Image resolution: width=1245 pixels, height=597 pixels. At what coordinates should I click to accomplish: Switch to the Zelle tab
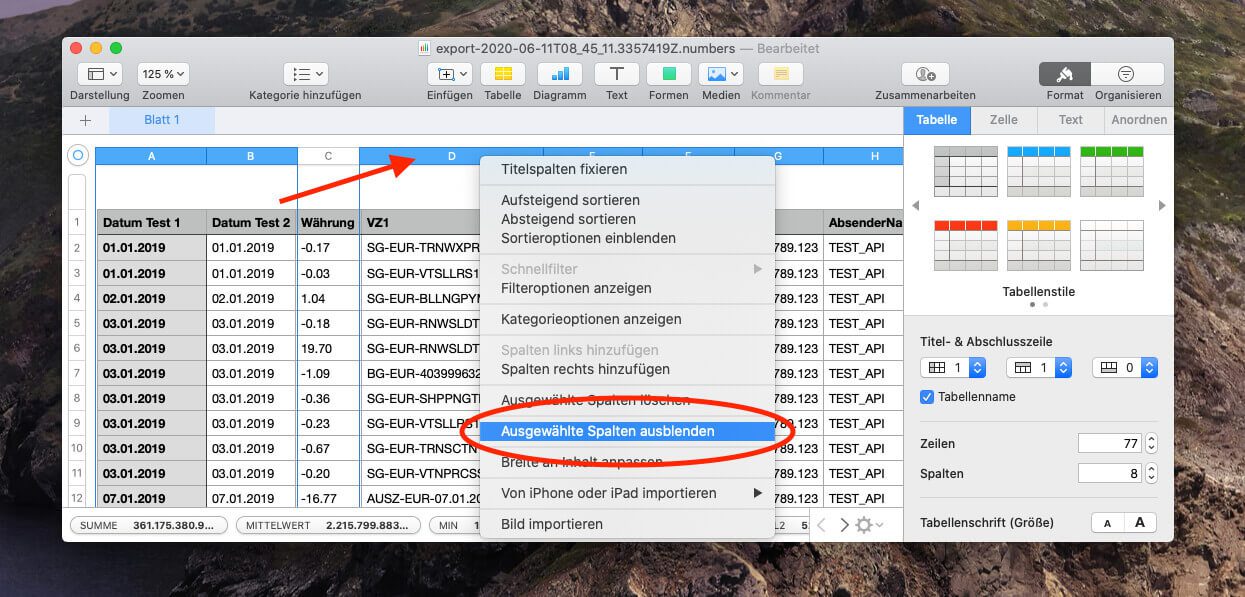[1003, 120]
